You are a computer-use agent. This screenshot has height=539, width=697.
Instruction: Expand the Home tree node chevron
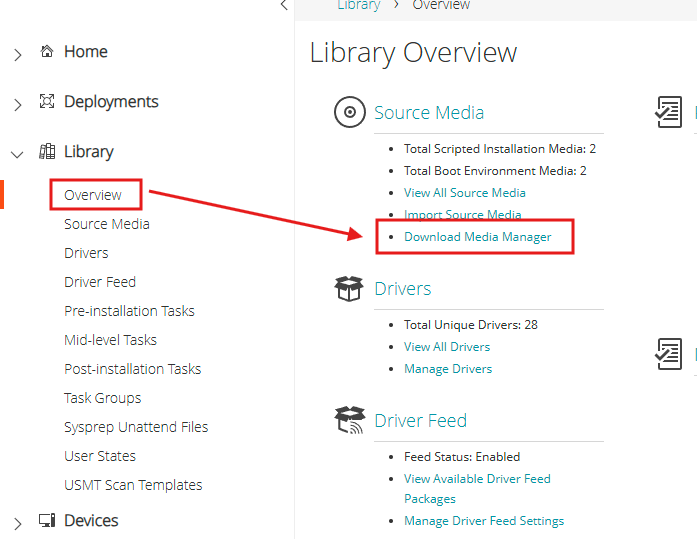17,54
